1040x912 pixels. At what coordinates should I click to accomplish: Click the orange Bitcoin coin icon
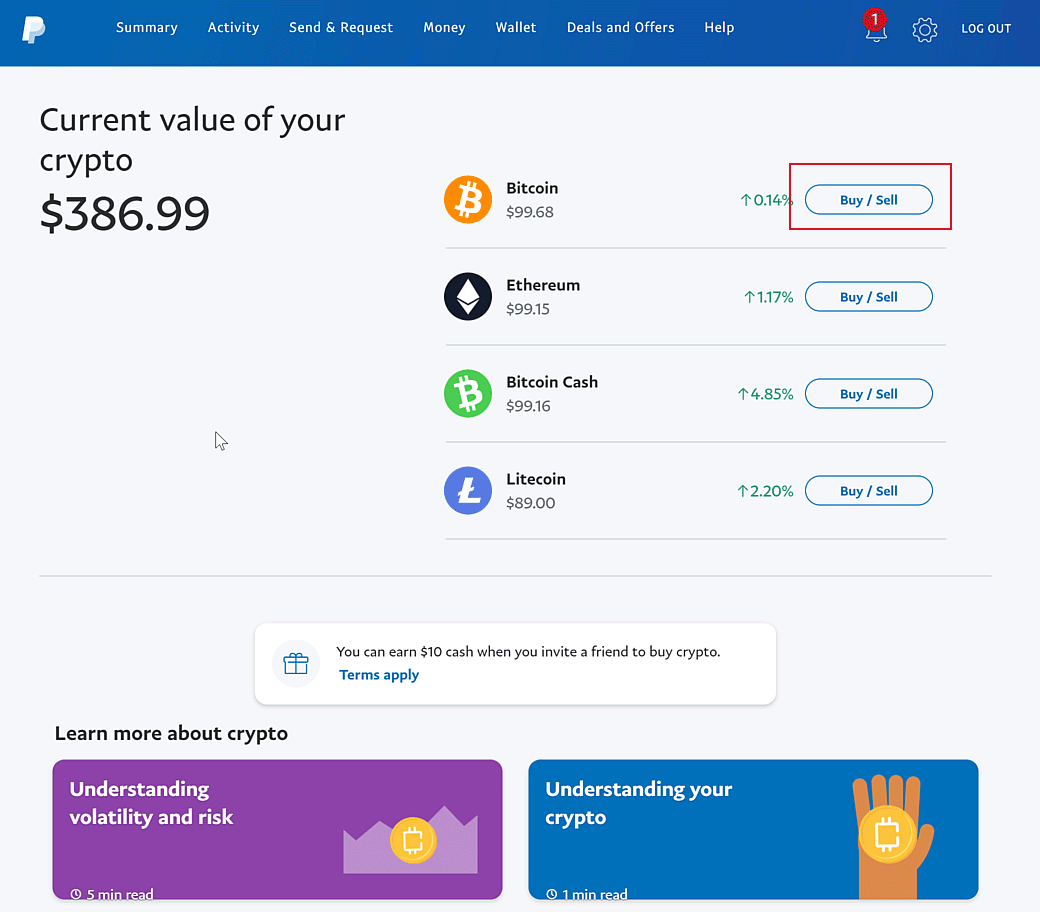(x=468, y=200)
